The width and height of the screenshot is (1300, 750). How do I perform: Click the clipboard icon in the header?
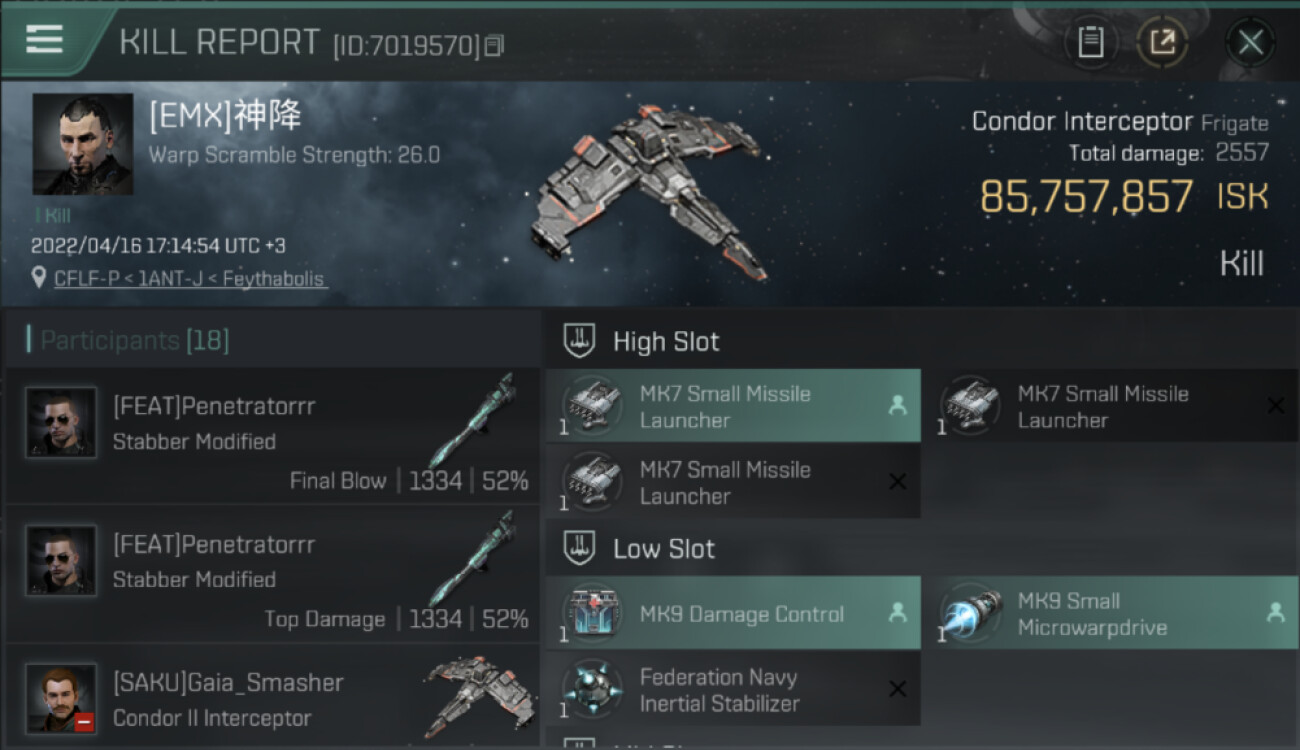click(1091, 42)
